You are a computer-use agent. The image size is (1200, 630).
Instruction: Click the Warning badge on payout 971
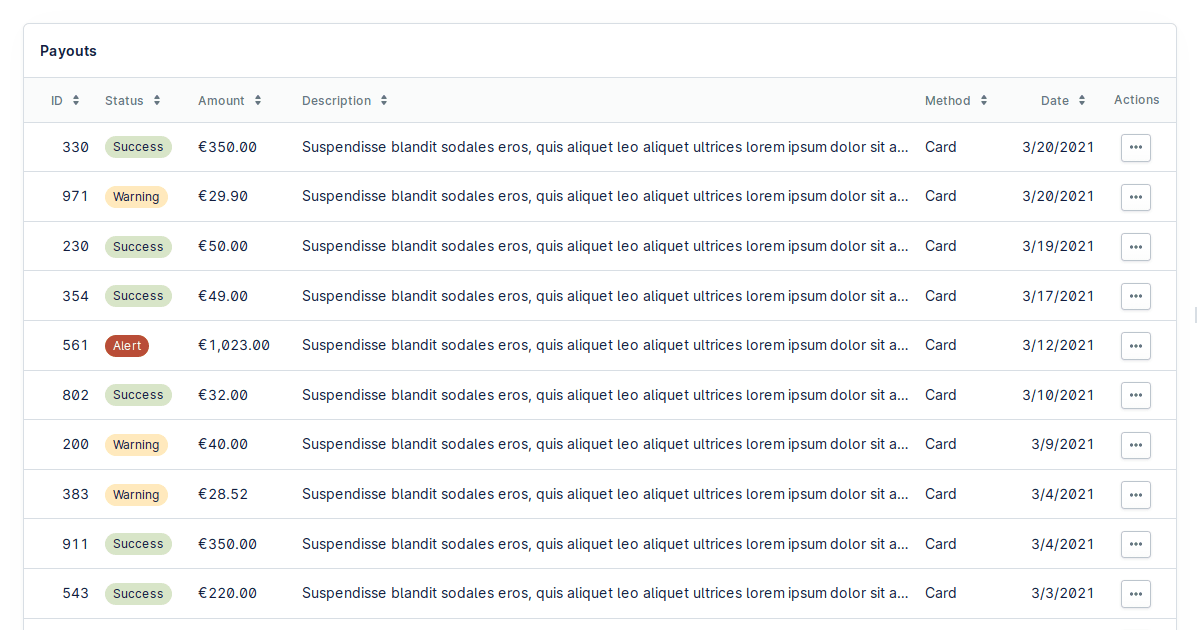pos(136,197)
